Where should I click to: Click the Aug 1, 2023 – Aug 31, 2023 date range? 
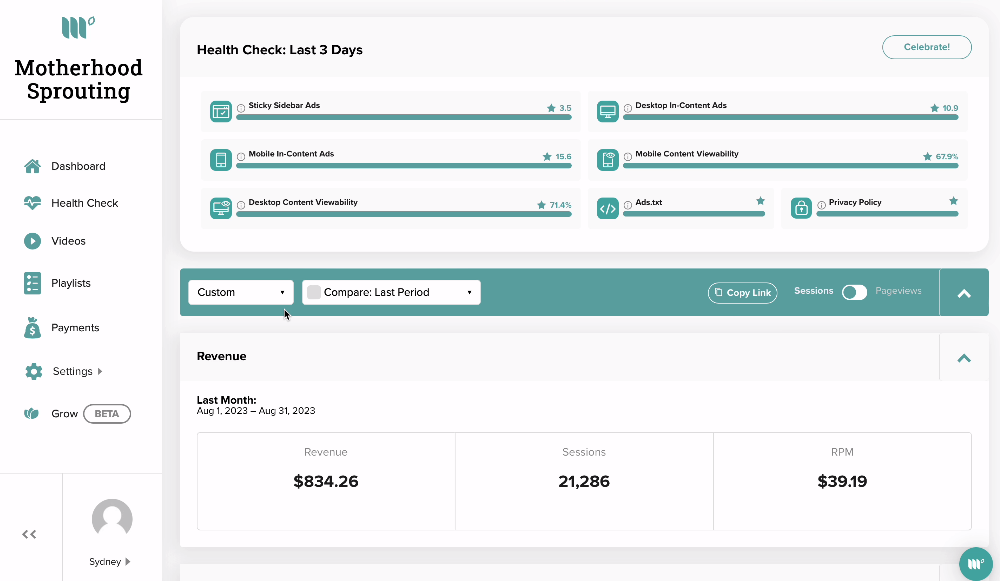[x=256, y=411]
